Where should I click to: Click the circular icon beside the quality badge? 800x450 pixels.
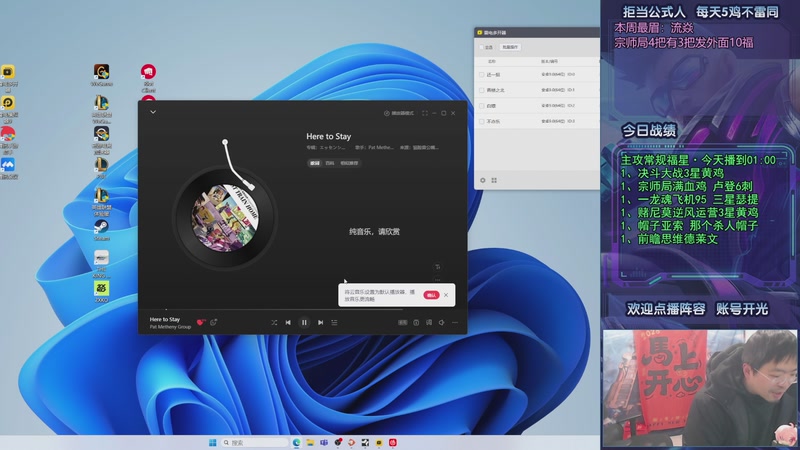(x=416, y=322)
